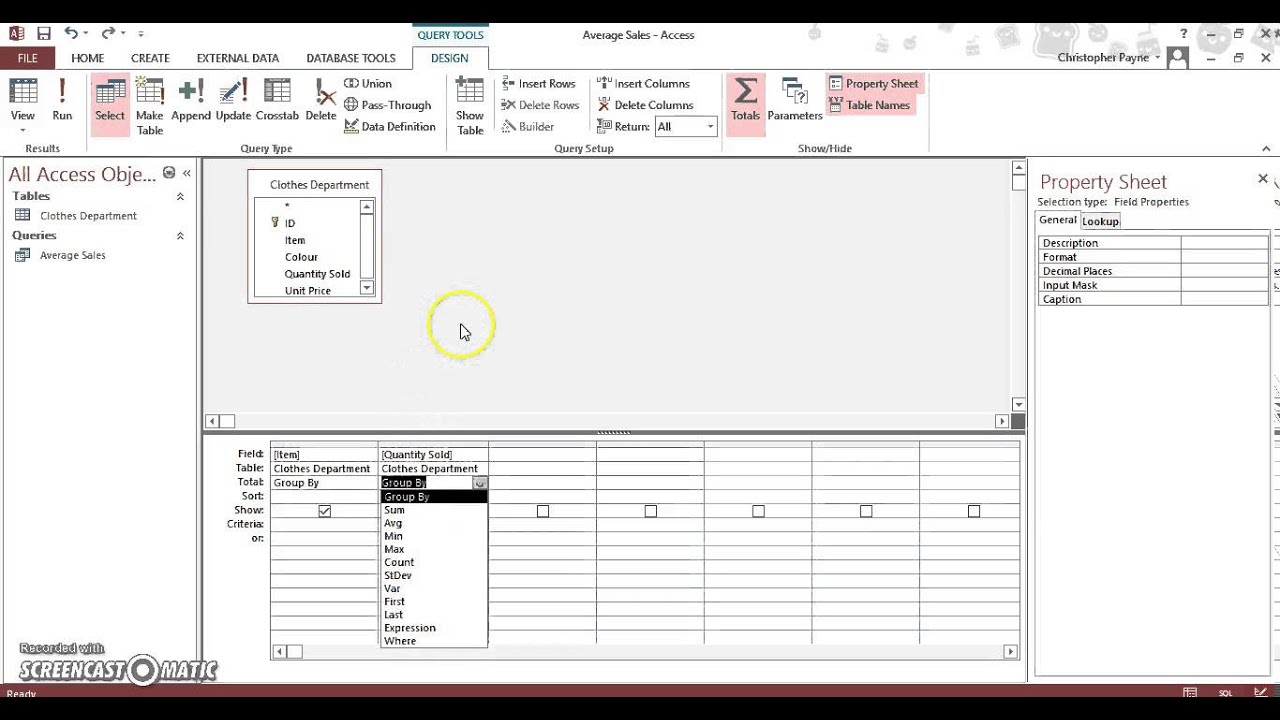Choose the Append query type
Screen dimensions: 1280x720
[x=191, y=100]
